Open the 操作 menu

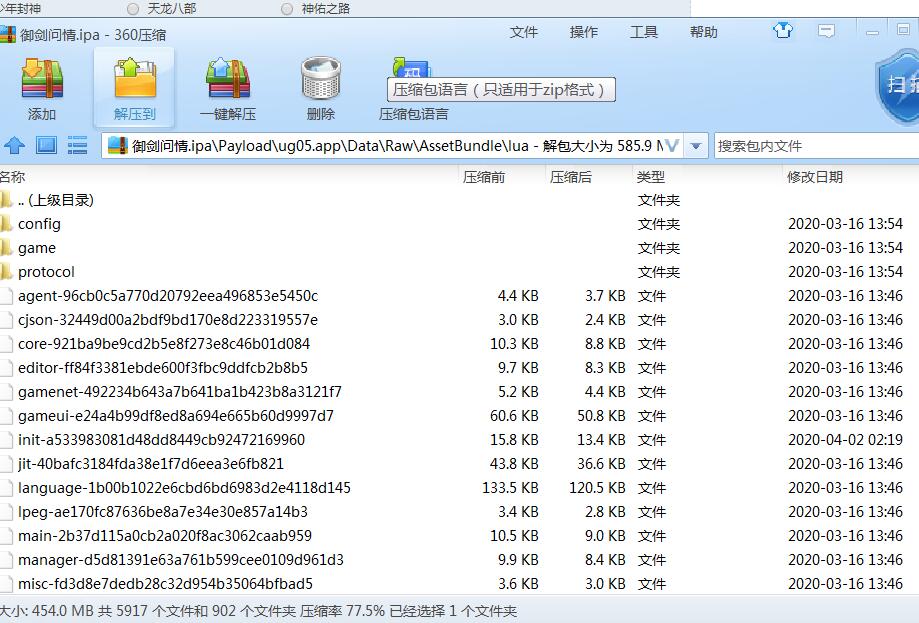click(584, 32)
